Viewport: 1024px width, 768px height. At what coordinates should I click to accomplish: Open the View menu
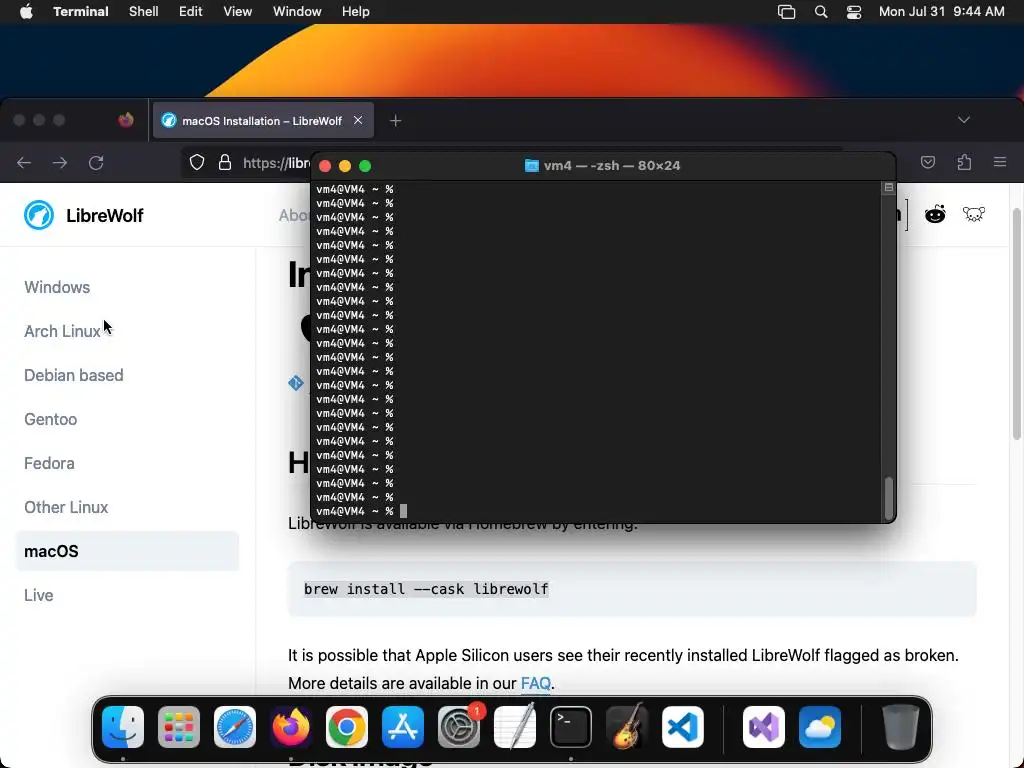tap(238, 12)
